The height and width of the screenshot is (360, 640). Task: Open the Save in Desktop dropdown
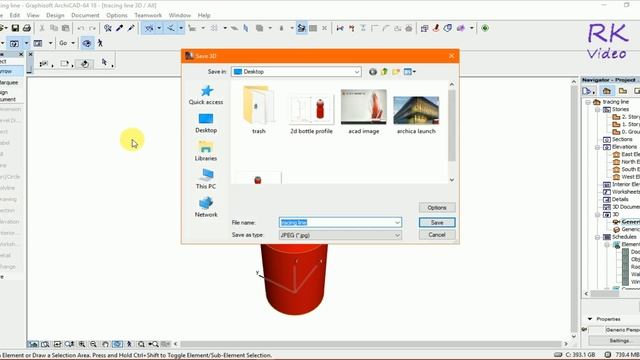point(356,72)
